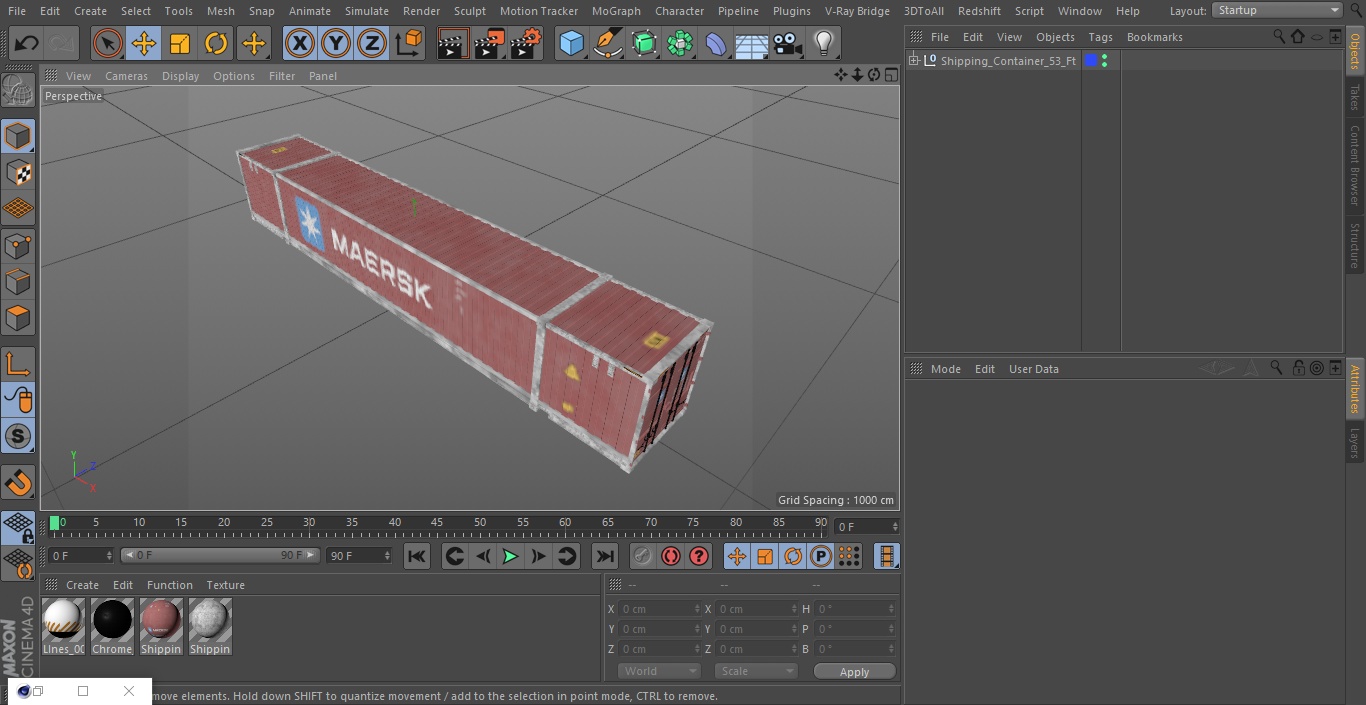
Task: Click the timeline playhead at frame 0
Action: 55,522
